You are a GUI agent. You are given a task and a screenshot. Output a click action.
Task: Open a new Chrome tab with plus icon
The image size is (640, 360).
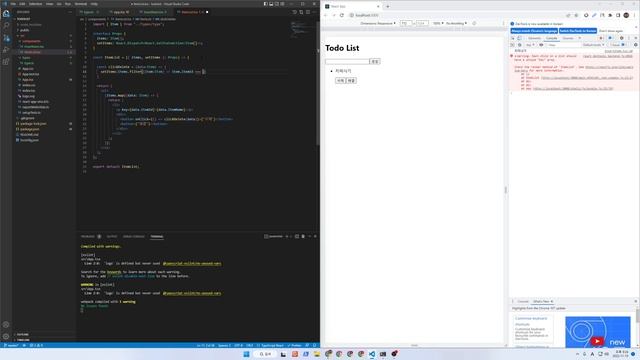[x=387, y=6]
